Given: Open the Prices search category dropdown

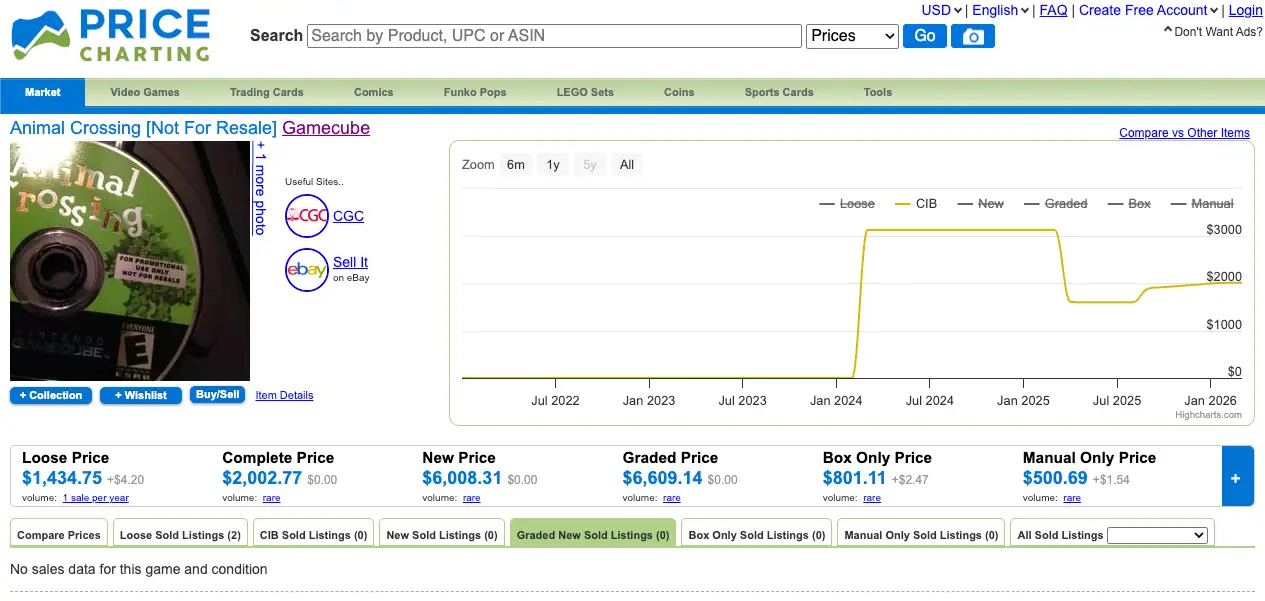Looking at the screenshot, I should 851,35.
